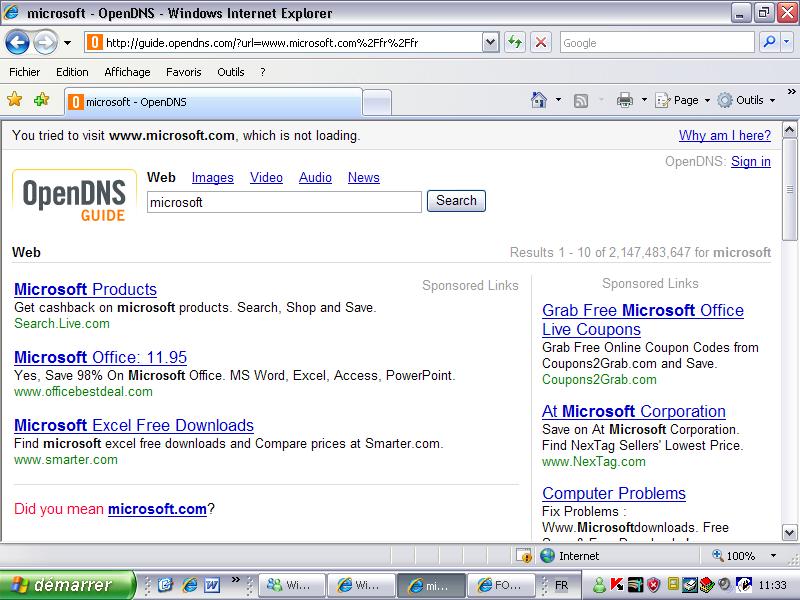Click the FR language bar indicator
This screenshot has width=800, height=600.
click(561, 585)
